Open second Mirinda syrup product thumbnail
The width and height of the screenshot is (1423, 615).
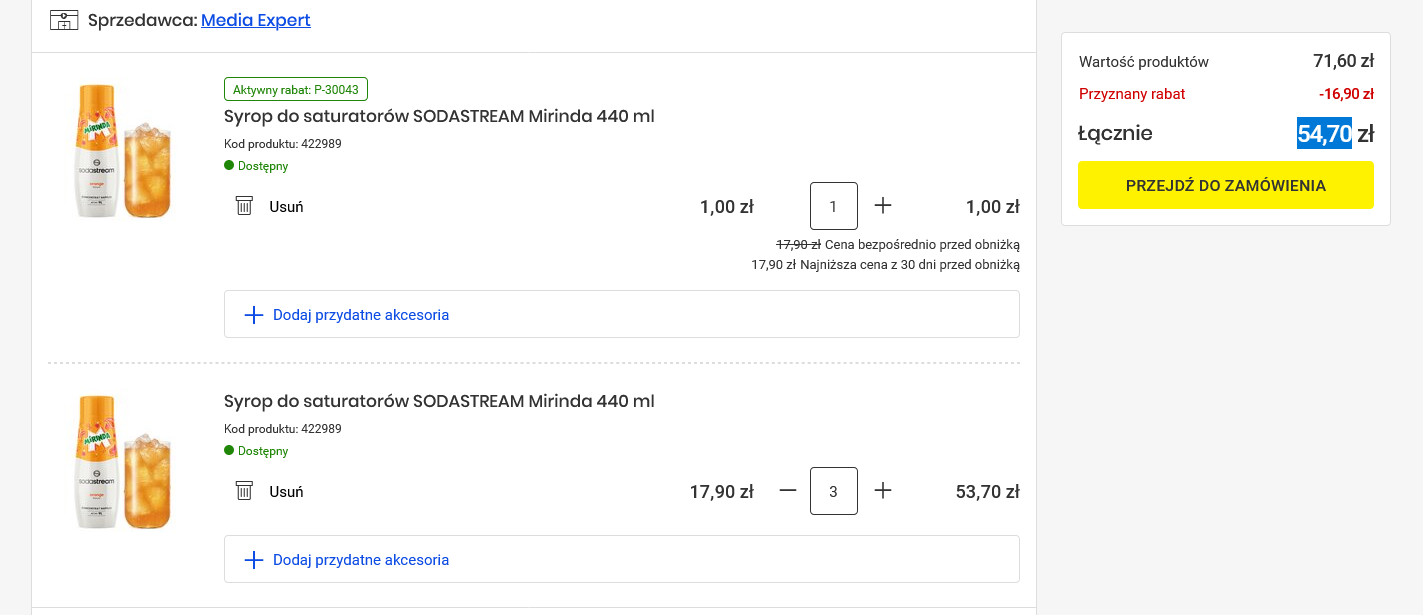point(124,461)
